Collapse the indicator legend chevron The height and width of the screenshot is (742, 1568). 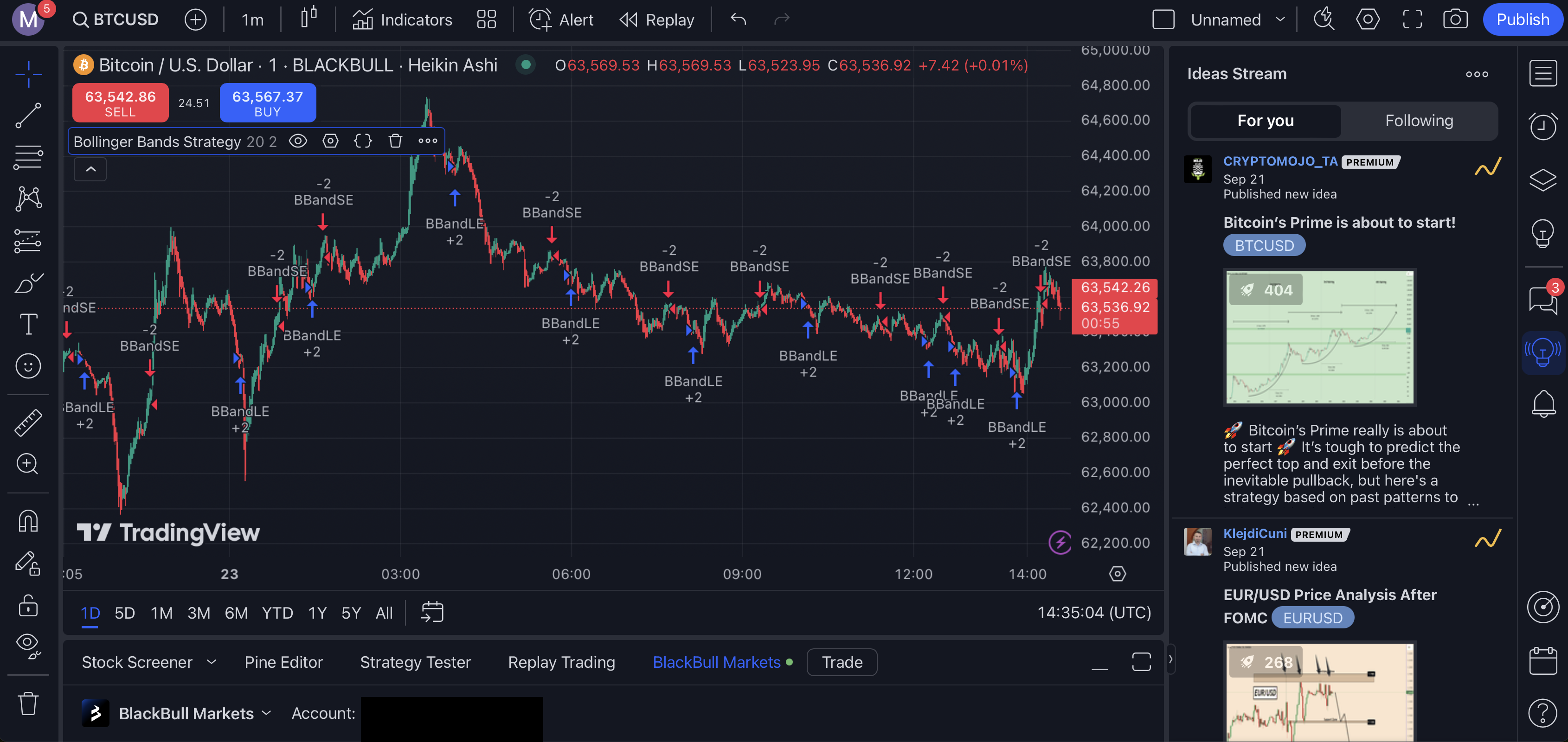pyautogui.click(x=91, y=169)
